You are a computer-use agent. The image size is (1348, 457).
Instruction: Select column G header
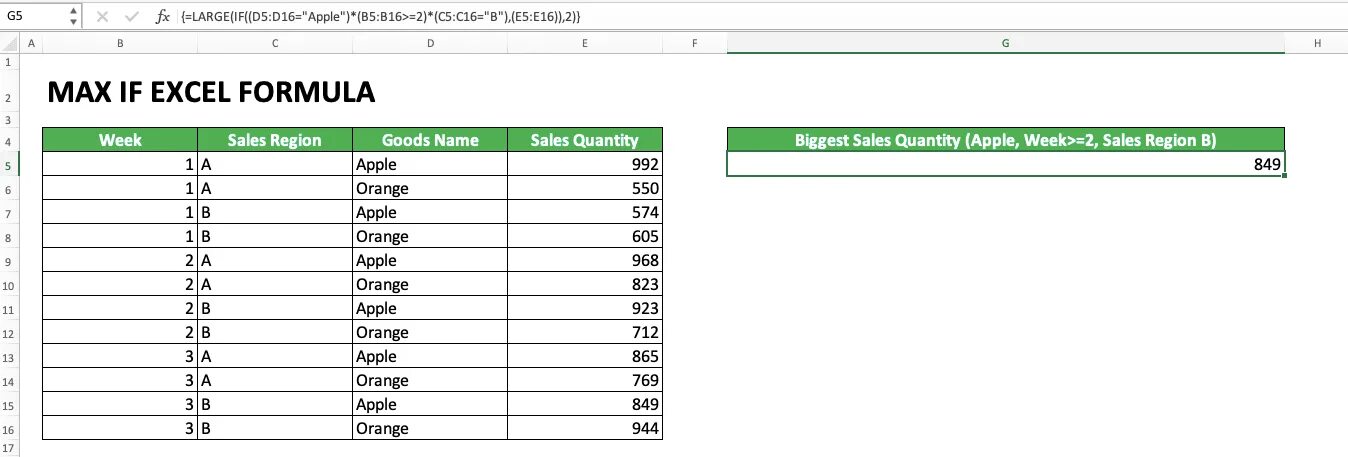(1005, 43)
